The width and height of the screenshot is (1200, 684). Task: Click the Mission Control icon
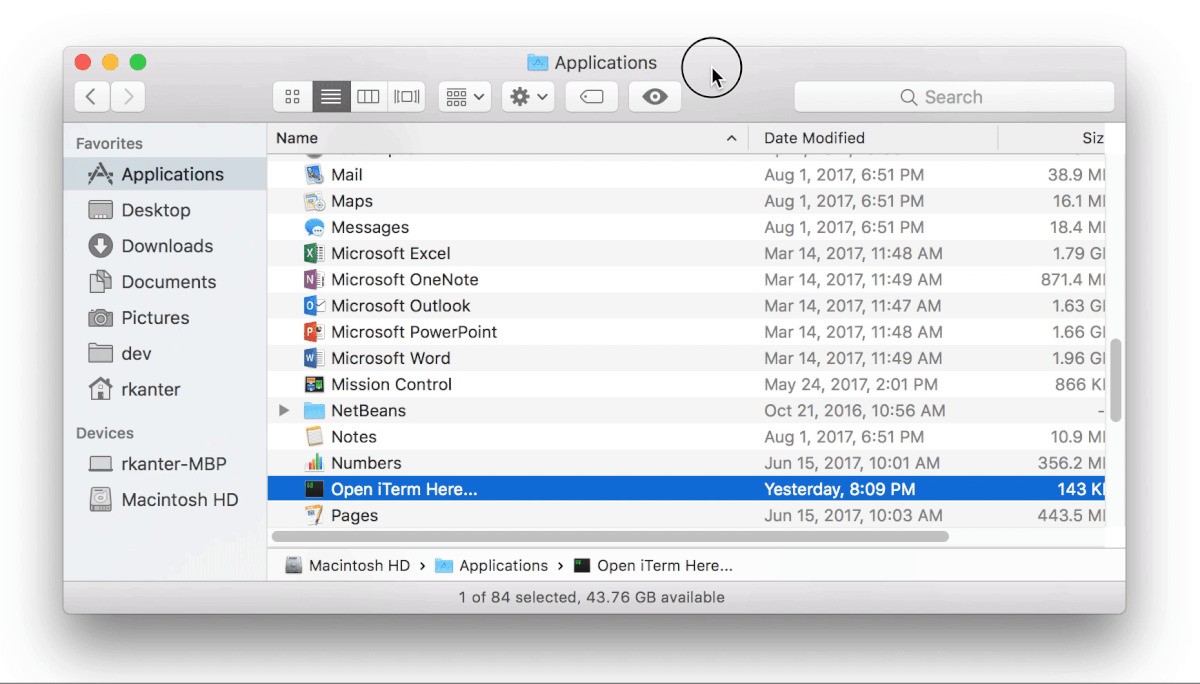[315, 384]
